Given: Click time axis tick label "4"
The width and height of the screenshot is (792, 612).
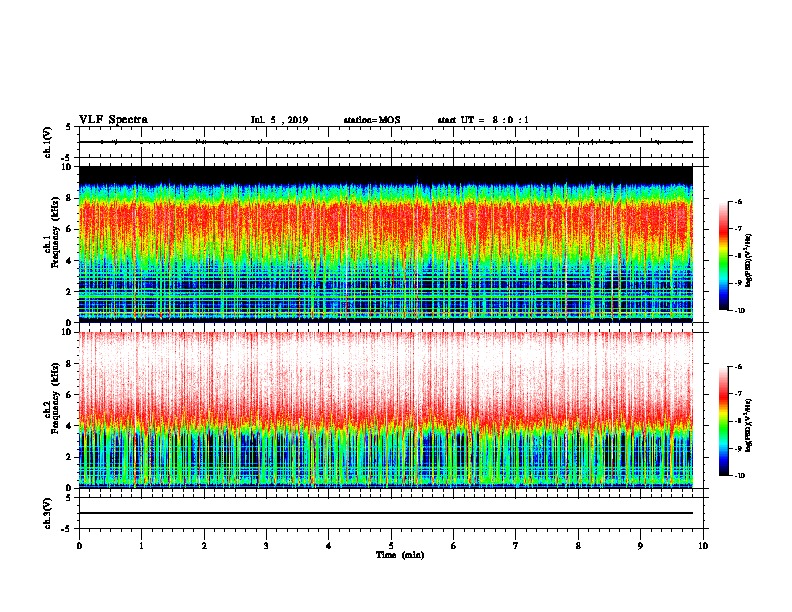Looking at the screenshot, I should click(x=329, y=546).
